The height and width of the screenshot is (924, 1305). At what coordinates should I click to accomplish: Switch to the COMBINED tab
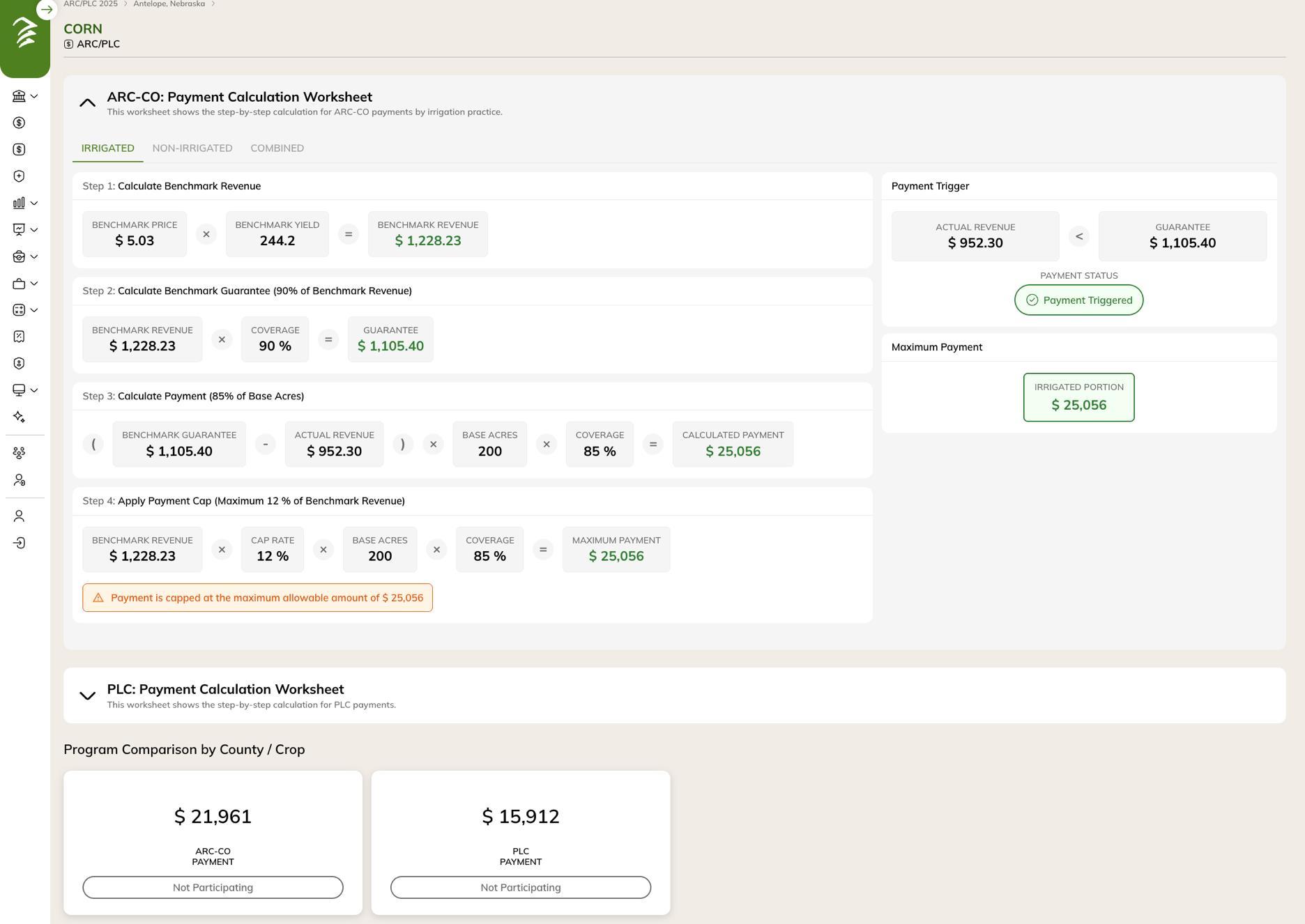tap(277, 148)
